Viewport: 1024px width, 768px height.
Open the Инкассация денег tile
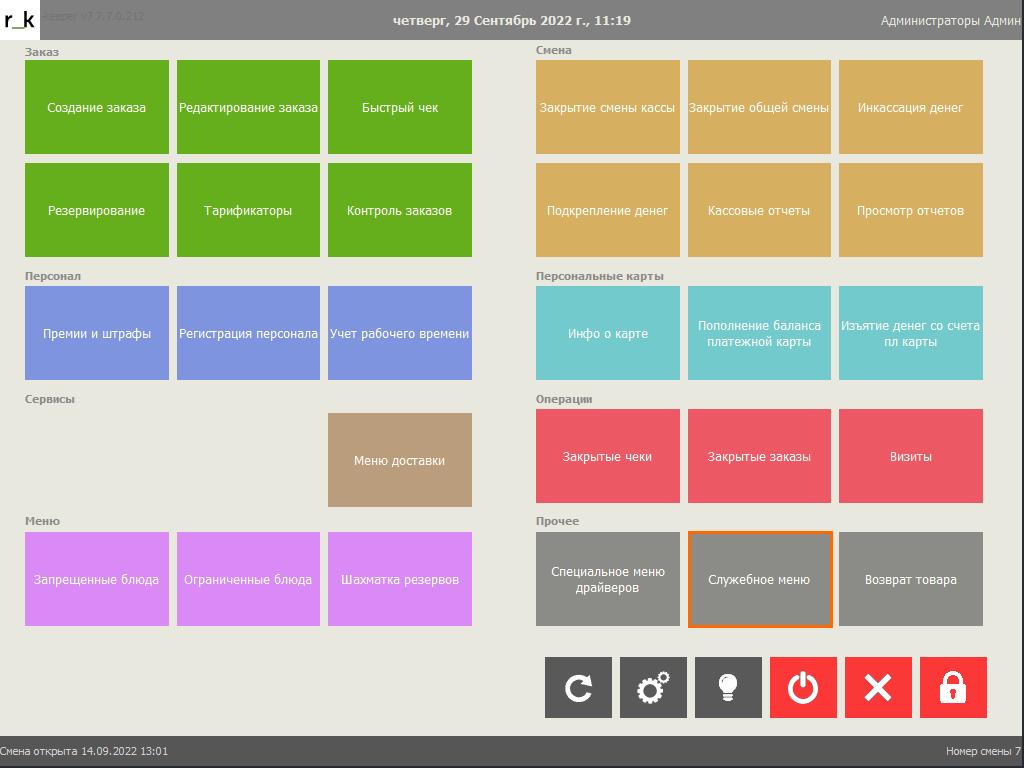point(910,107)
